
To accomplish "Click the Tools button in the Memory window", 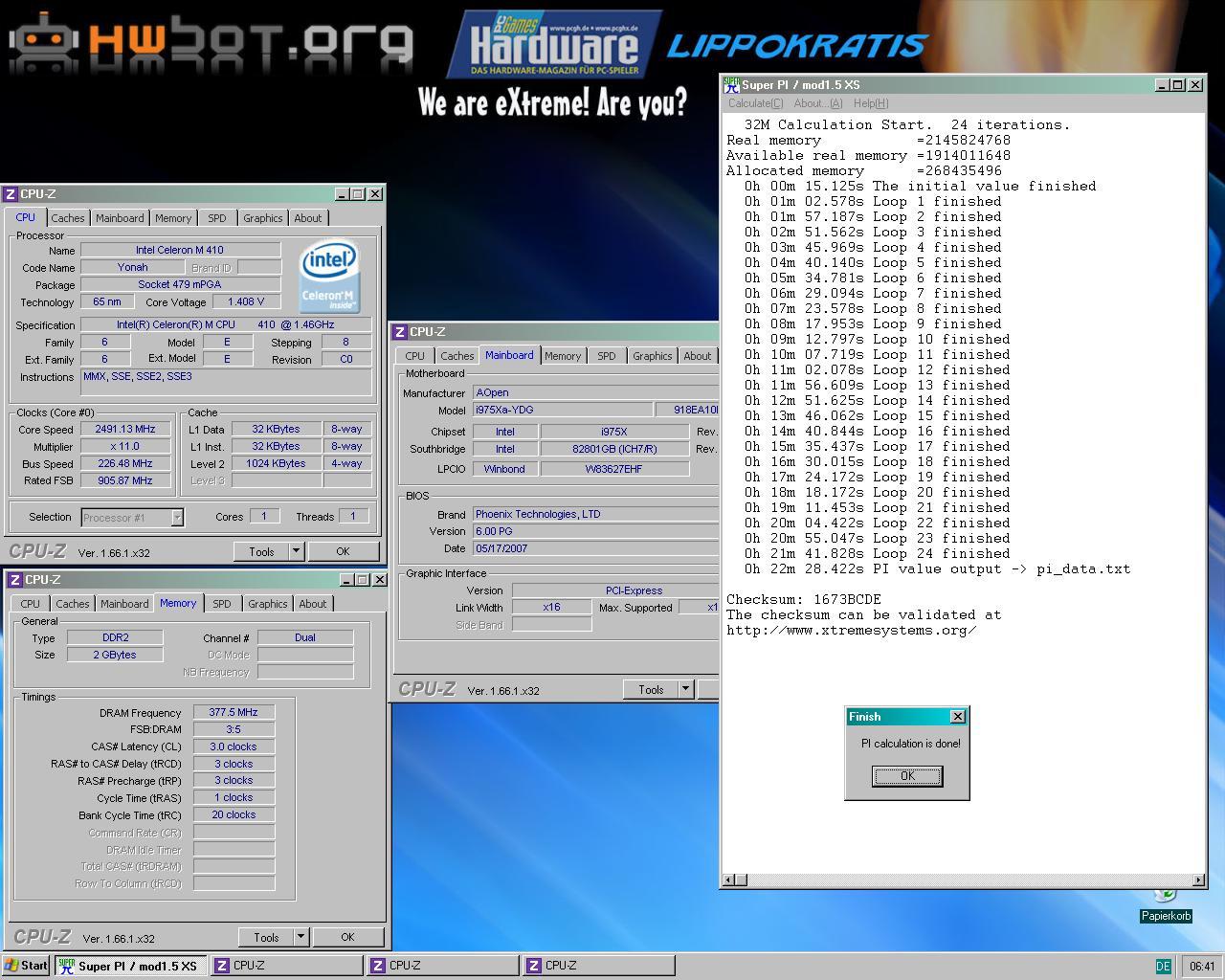I will [266, 937].
